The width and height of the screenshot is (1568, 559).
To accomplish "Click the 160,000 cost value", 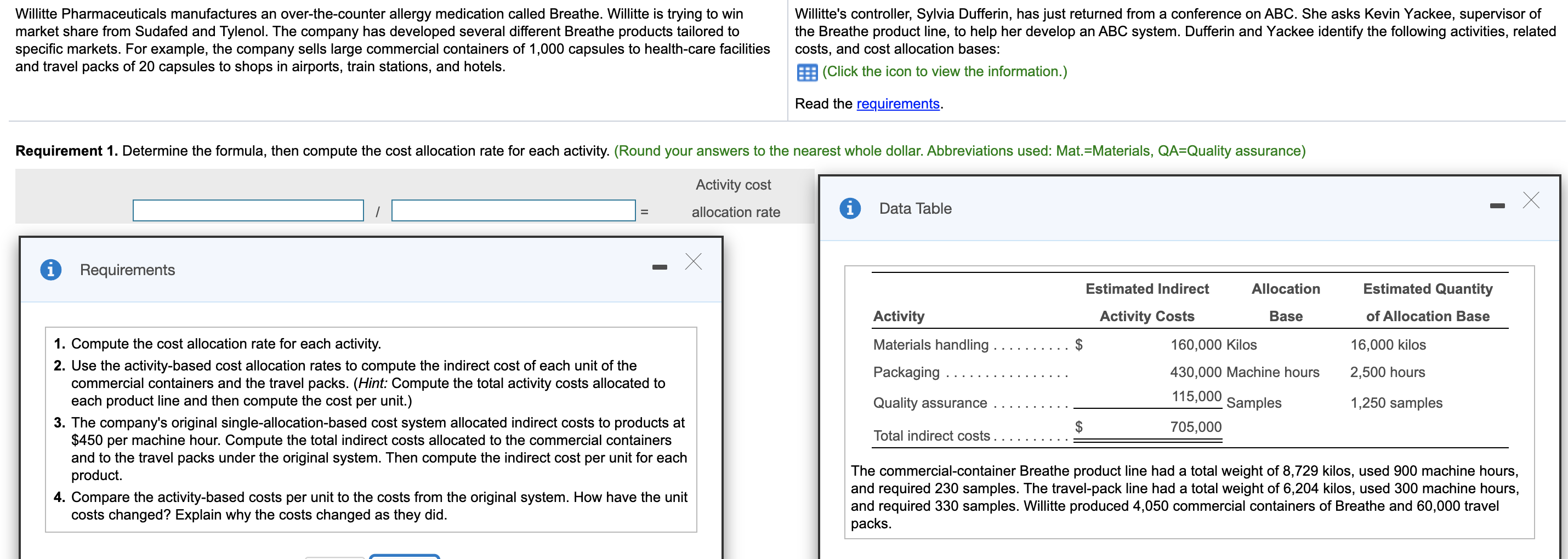I will (1196, 344).
